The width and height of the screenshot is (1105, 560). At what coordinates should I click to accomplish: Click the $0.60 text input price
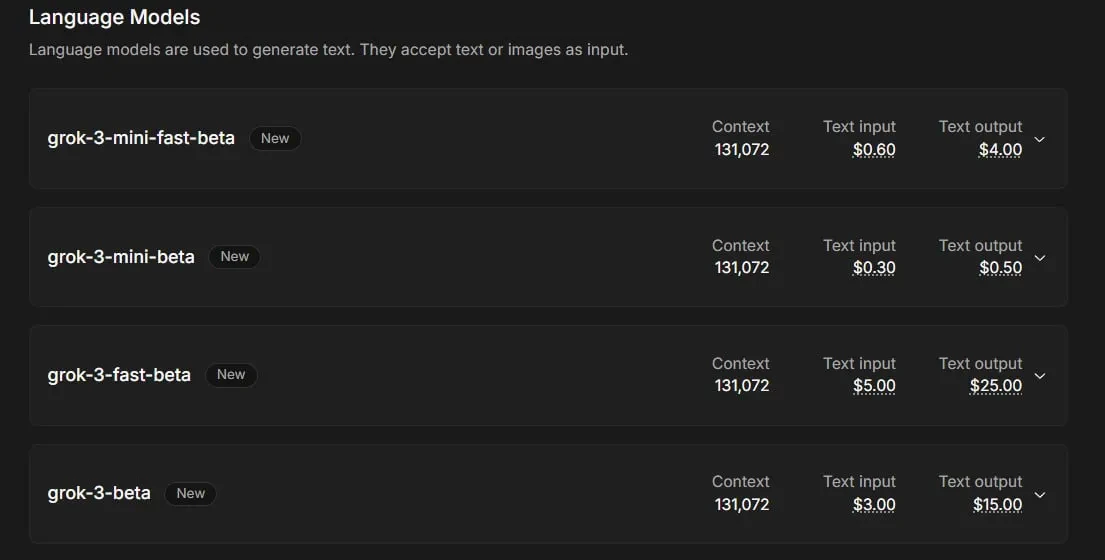coord(874,149)
